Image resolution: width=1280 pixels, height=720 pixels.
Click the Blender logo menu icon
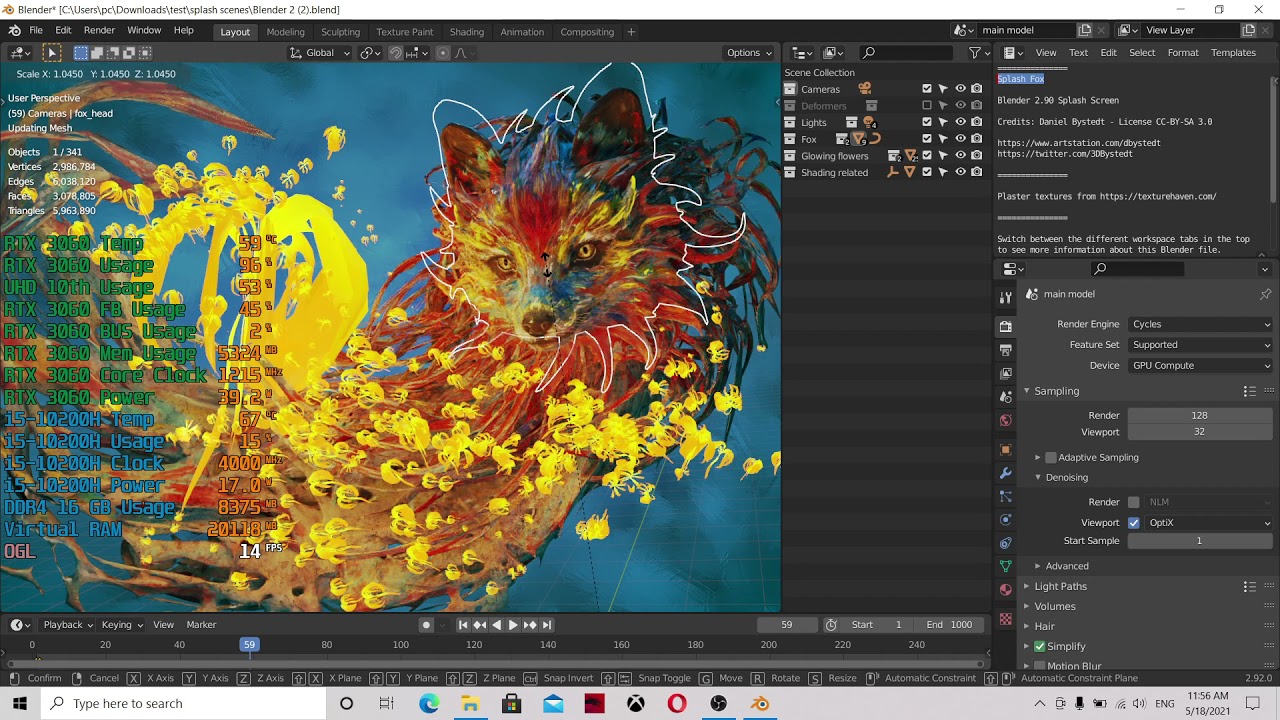[x=14, y=31]
